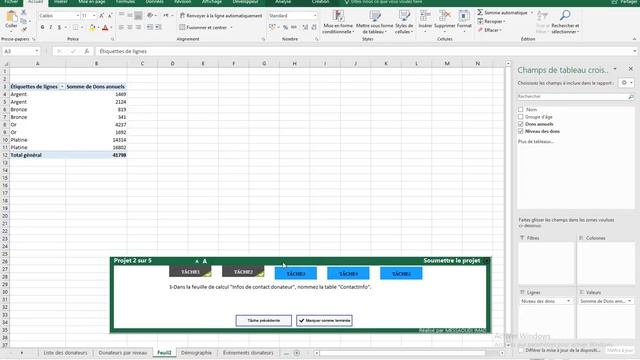Click Marquer comme terminée button
This screenshot has width=640, height=360.
pos(324,320)
